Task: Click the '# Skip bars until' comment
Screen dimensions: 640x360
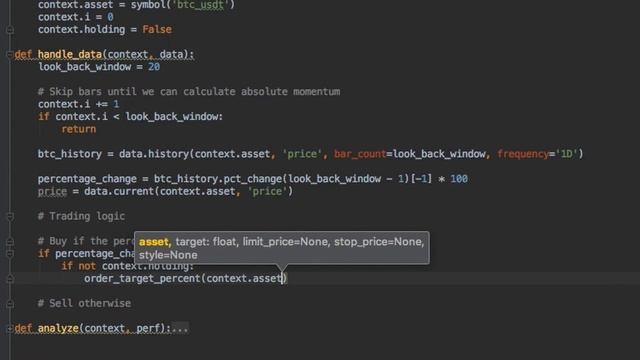Action: point(189,92)
